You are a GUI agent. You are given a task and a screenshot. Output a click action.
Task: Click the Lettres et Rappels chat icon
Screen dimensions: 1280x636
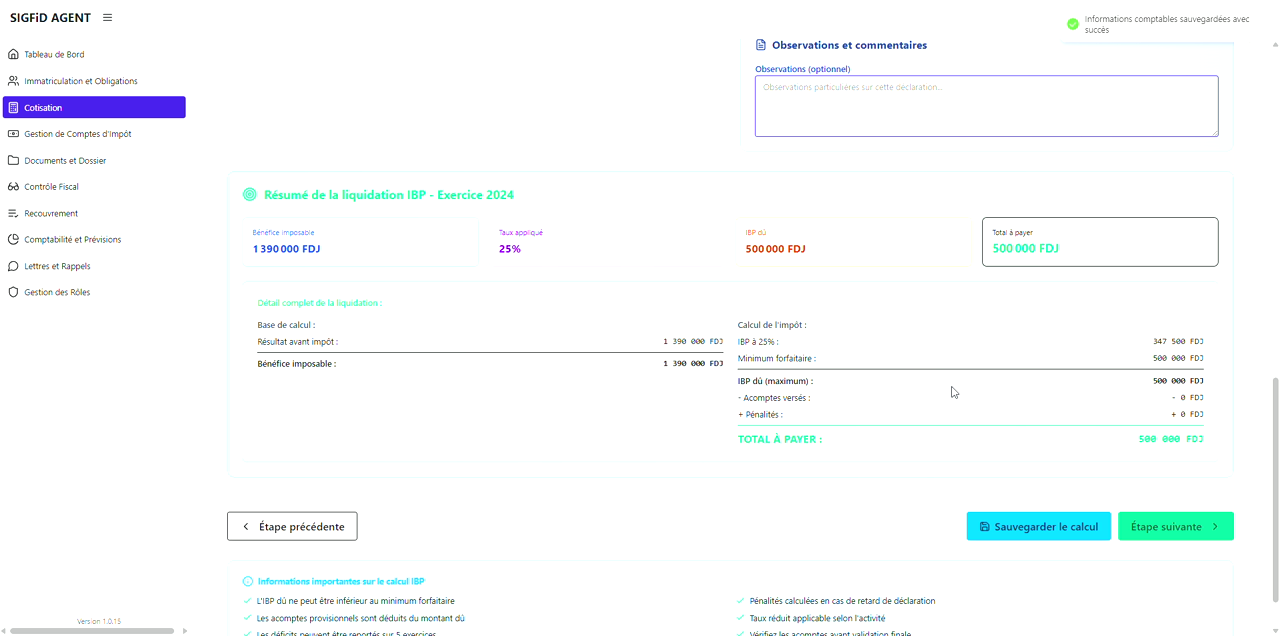[x=13, y=266]
